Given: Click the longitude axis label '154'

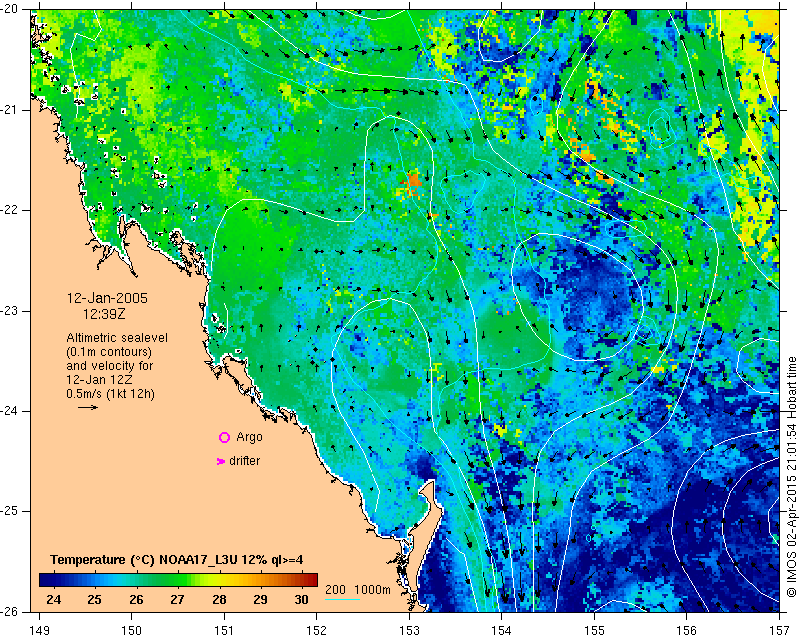Looking at the screenshot, I should pyautogui.click(x=502, y=631).
